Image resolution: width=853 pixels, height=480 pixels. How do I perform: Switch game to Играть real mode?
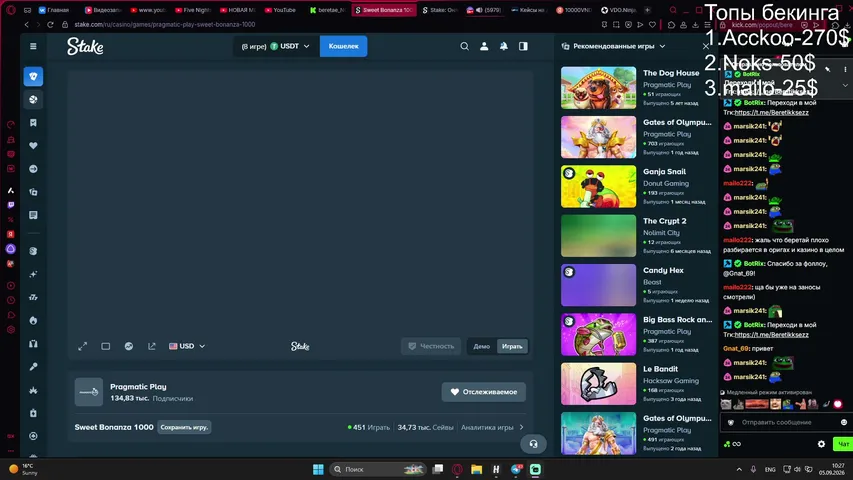tap(512, 346)
